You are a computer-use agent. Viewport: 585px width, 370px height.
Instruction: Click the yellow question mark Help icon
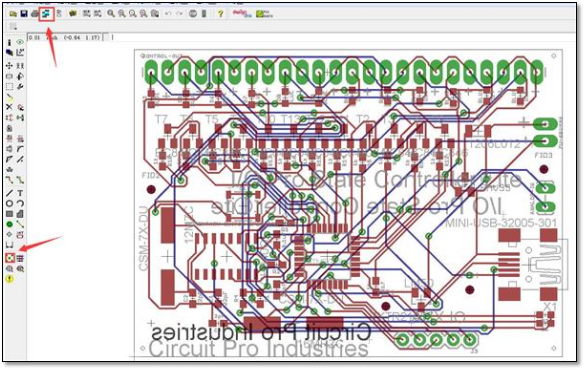pyautogui.click(x=220, y=14)
